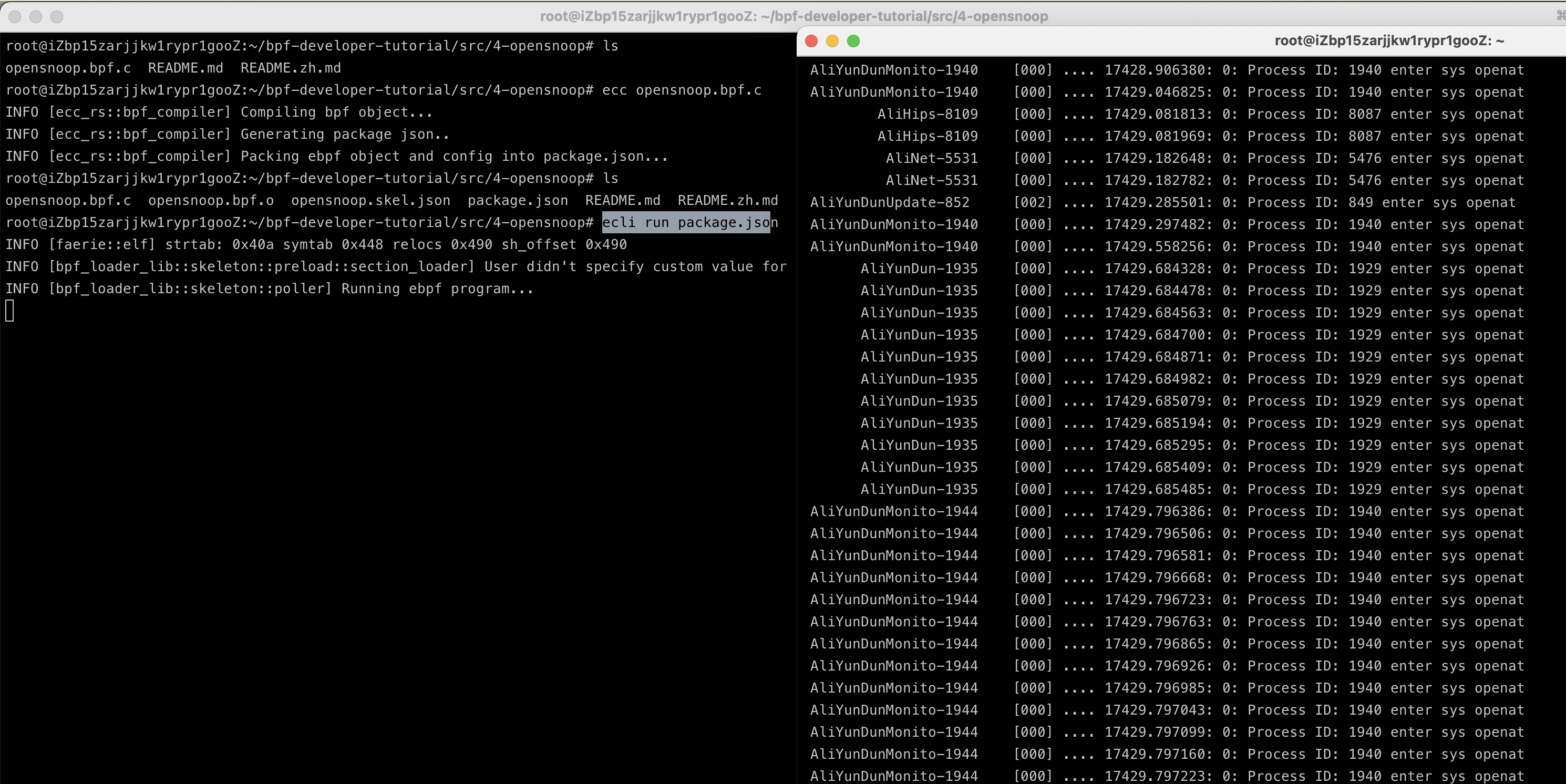
Task: Click the yellow minimize button on the right terminal
Action: click(x=832, y=40)
